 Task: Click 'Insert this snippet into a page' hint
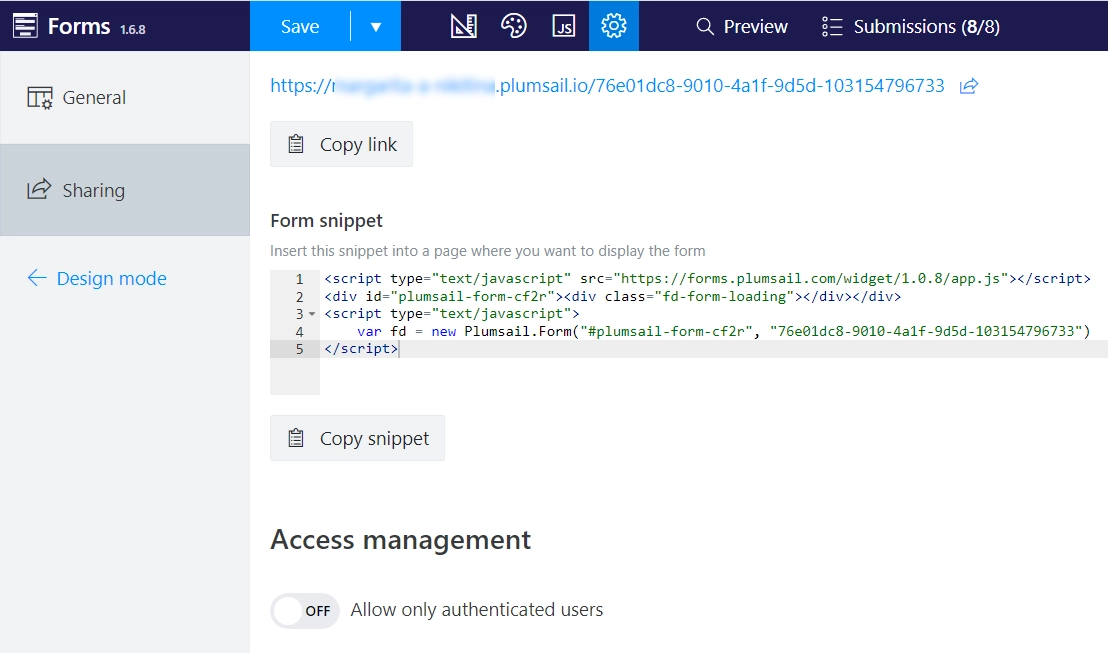click(x=488, y=251)
